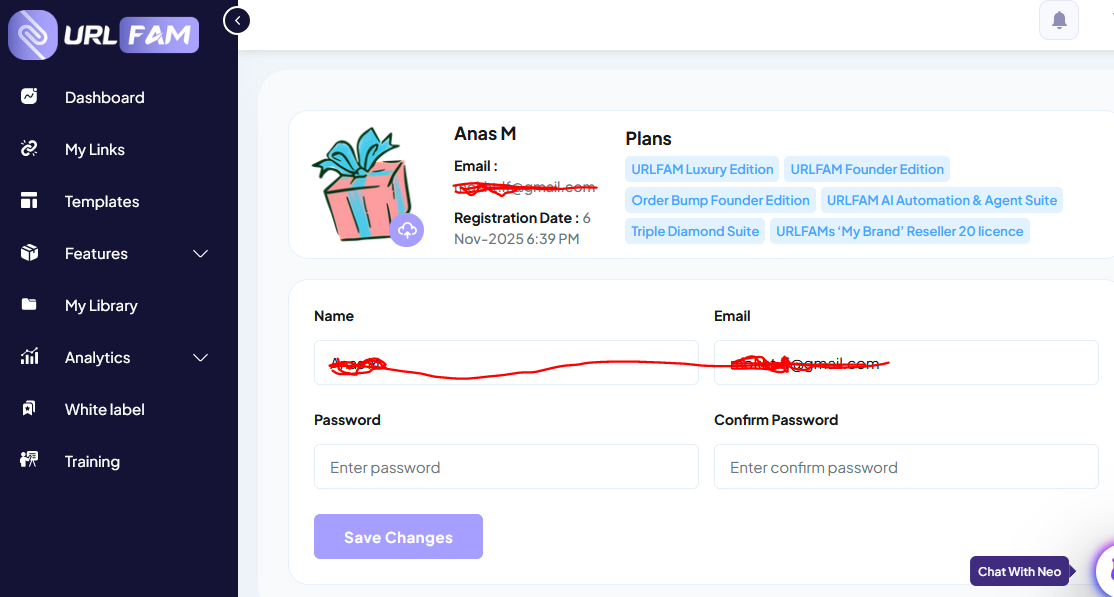This screenshot has width=1114, height=597.
Task: Click the gift box profile picture
Action: coord(360,186)
